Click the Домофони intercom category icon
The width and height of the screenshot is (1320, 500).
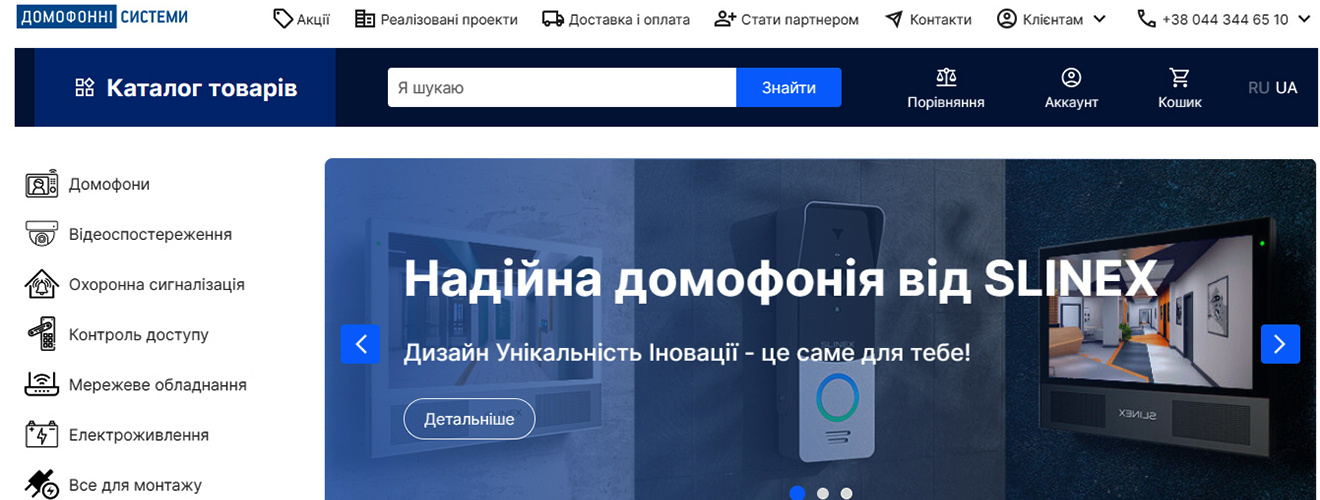(41, 185)
